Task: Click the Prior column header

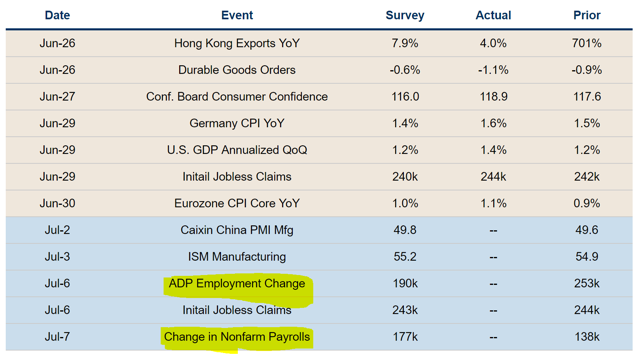Action: 587,15
